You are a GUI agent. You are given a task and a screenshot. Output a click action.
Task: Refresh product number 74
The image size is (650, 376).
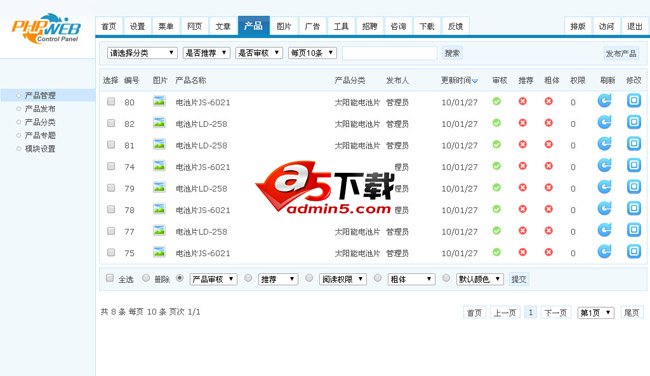click(604, 165)
